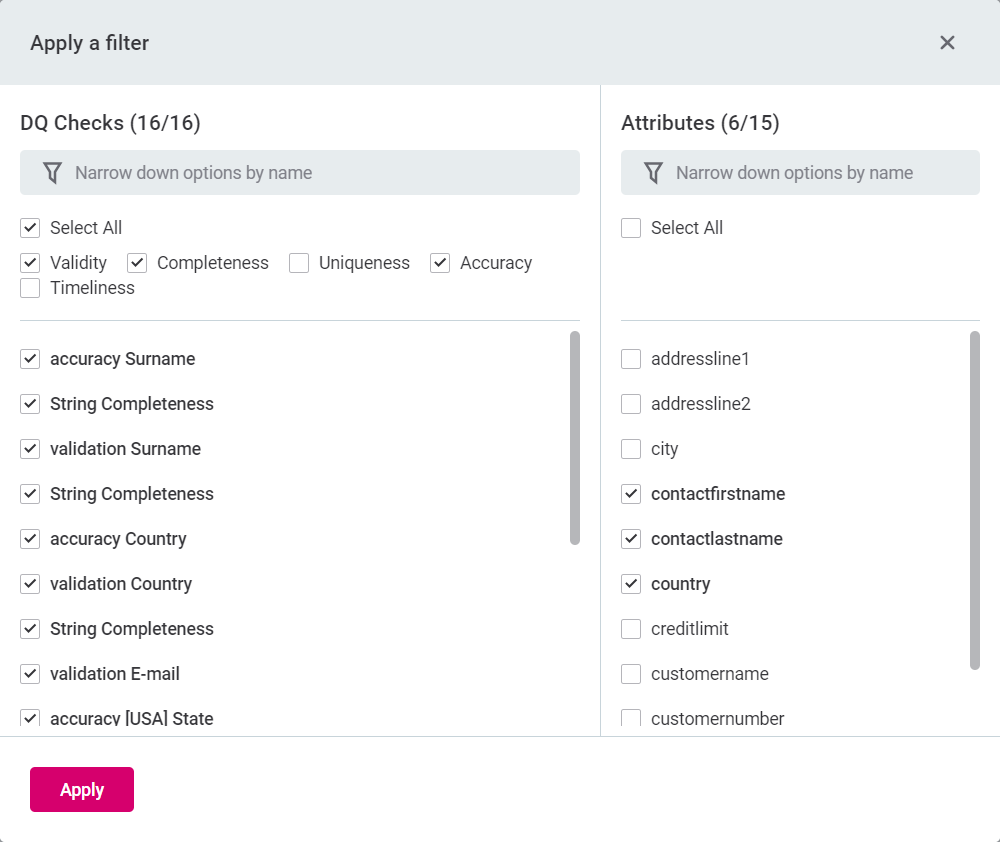Screen dimensions: 1000x842
Task: Close the Apply a filter dialog
Action: click(947, 42)
